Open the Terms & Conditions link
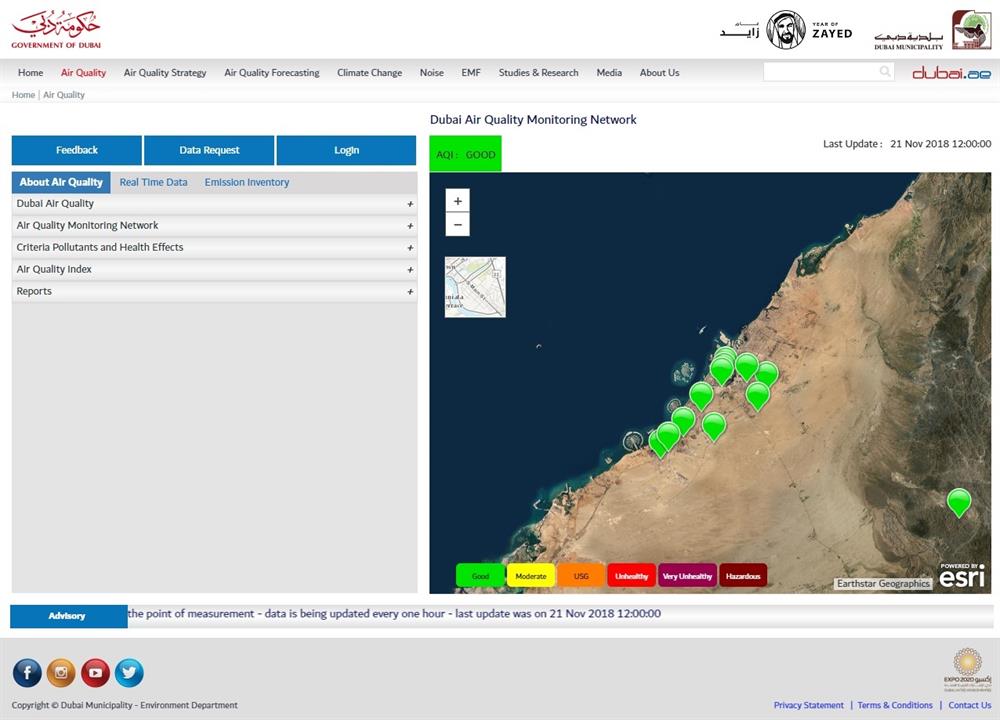Viewport: 1000px width, 720px height. point(895,705)
